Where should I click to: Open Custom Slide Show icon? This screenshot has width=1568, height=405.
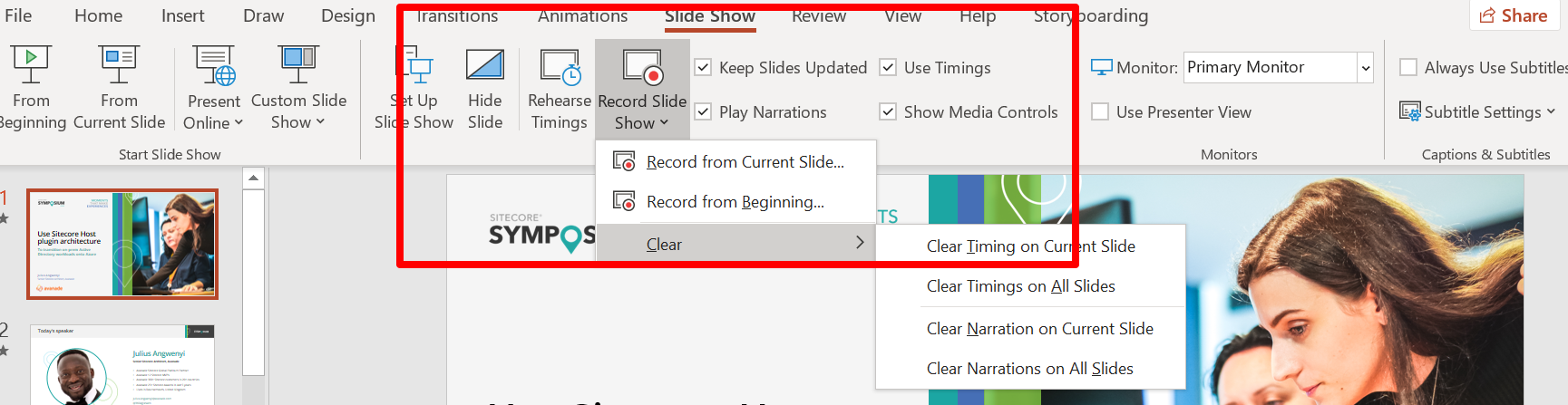298,65
